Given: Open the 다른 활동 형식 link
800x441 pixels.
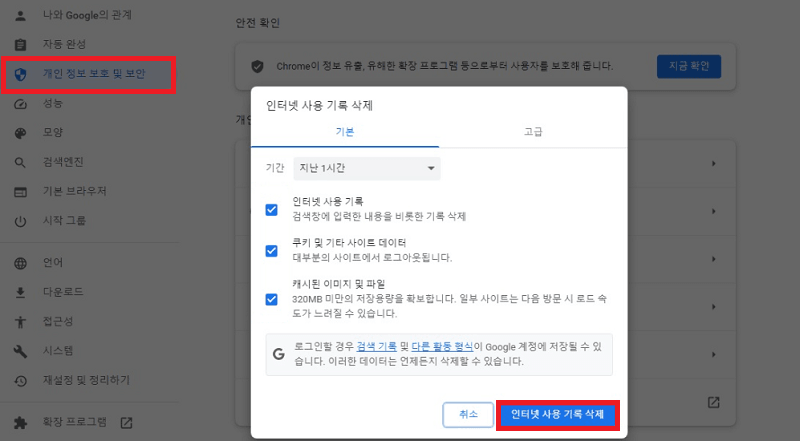Looking at the screenshot, I should click(x=442, y=347).
